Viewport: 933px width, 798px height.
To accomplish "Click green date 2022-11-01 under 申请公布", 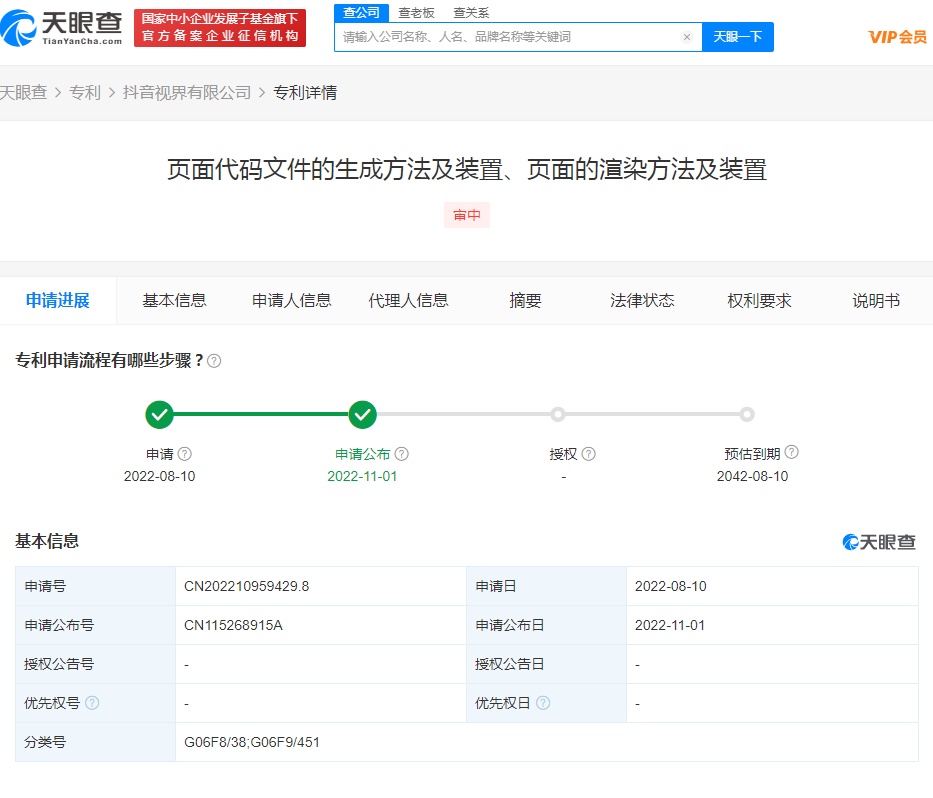I will pyautogui.click(x=362, y=476).
